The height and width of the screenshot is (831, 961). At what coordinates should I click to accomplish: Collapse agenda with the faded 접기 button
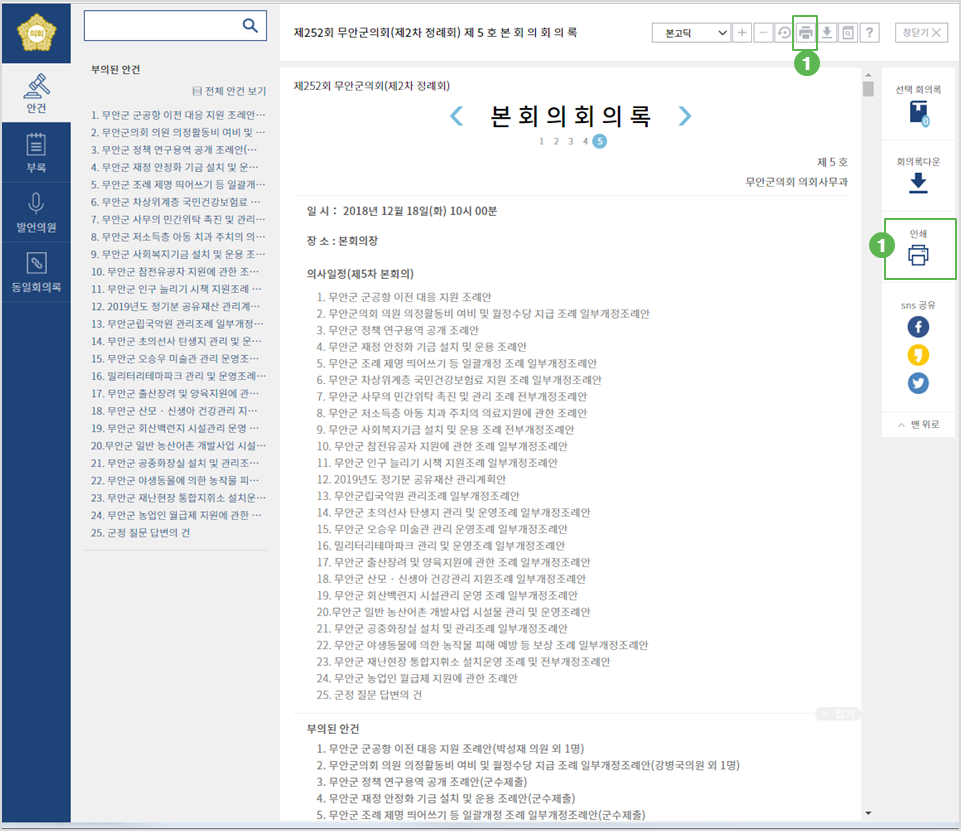click(x=838, y=714)
